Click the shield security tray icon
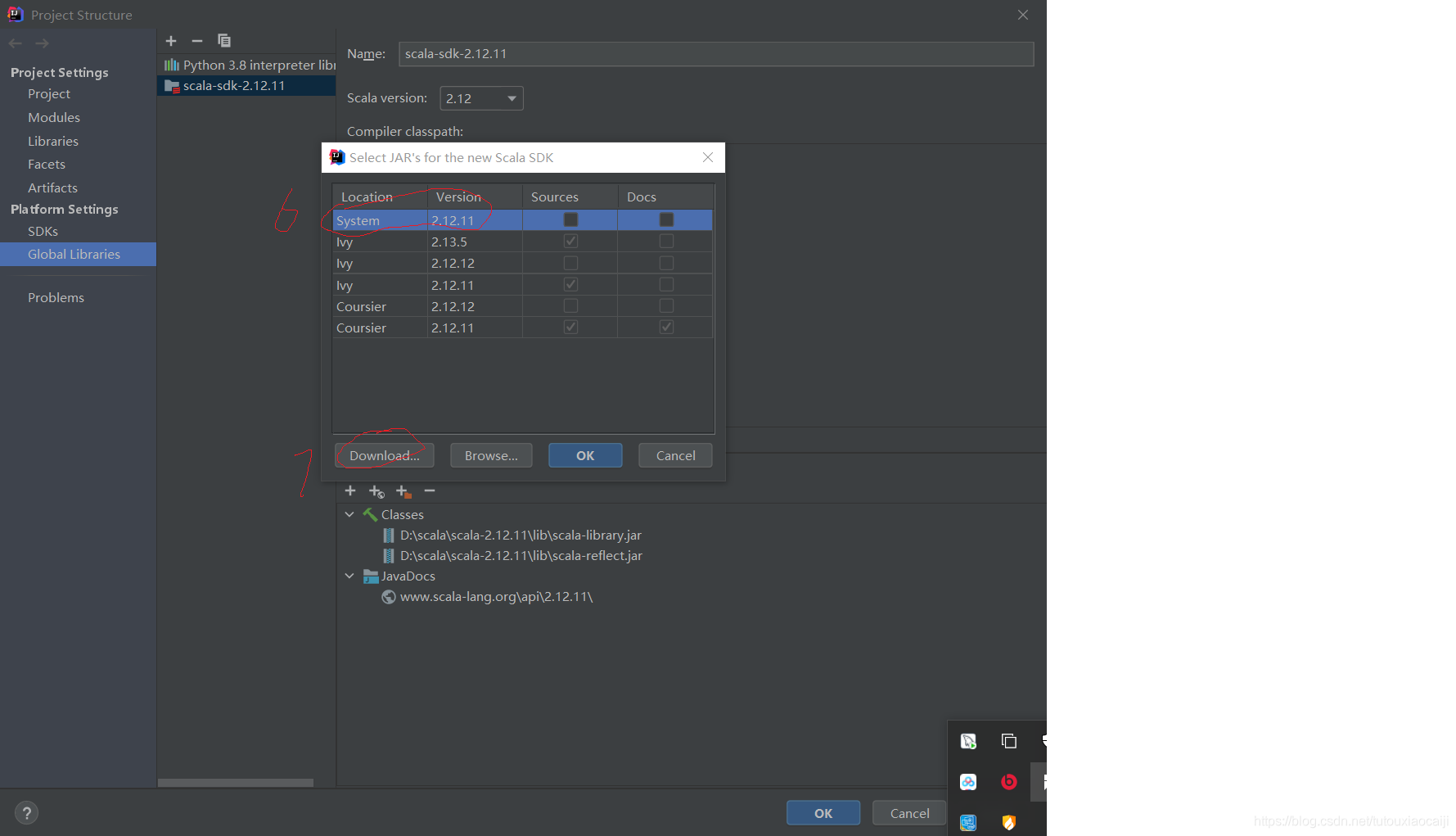1456x836 pixels. click(x=1009, y=822)
